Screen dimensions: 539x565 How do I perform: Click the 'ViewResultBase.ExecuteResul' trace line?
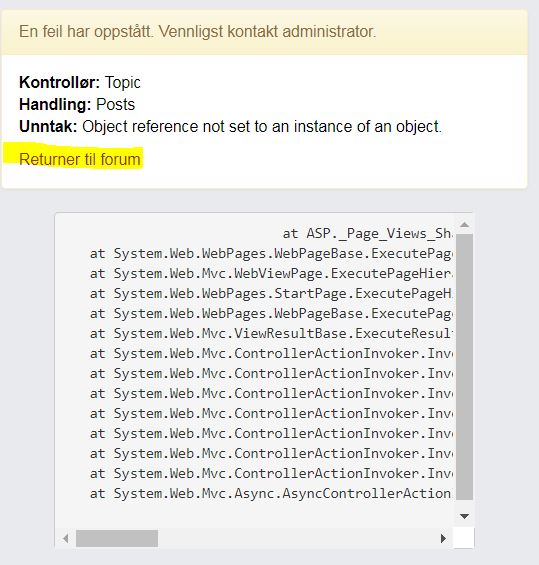[x=271, y=333]
